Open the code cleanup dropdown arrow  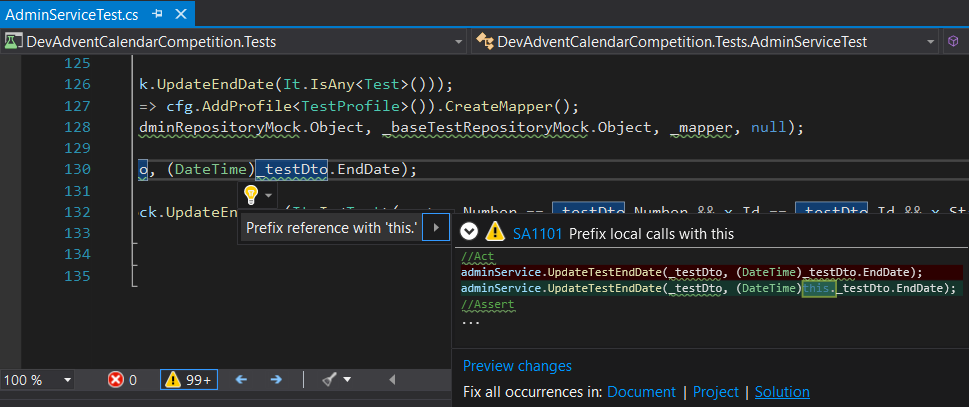347,380
